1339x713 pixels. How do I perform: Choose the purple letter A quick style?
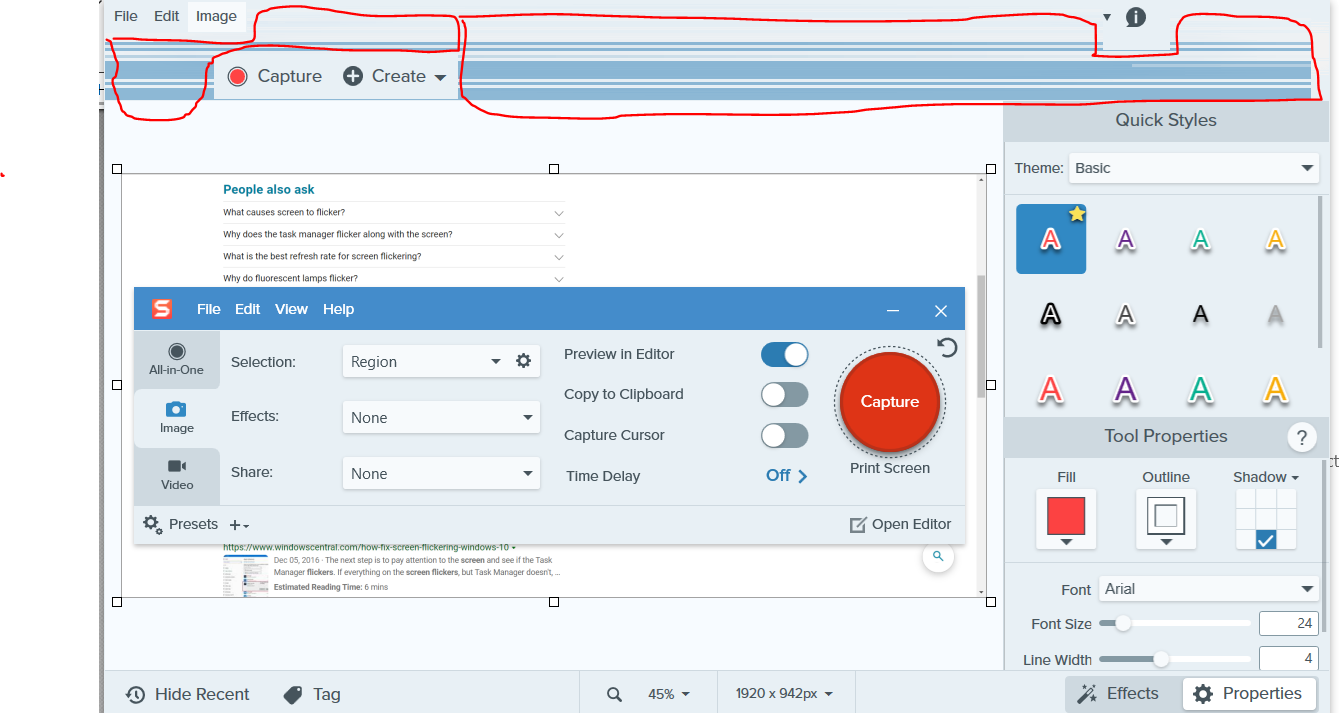(x=1125, y=239)
